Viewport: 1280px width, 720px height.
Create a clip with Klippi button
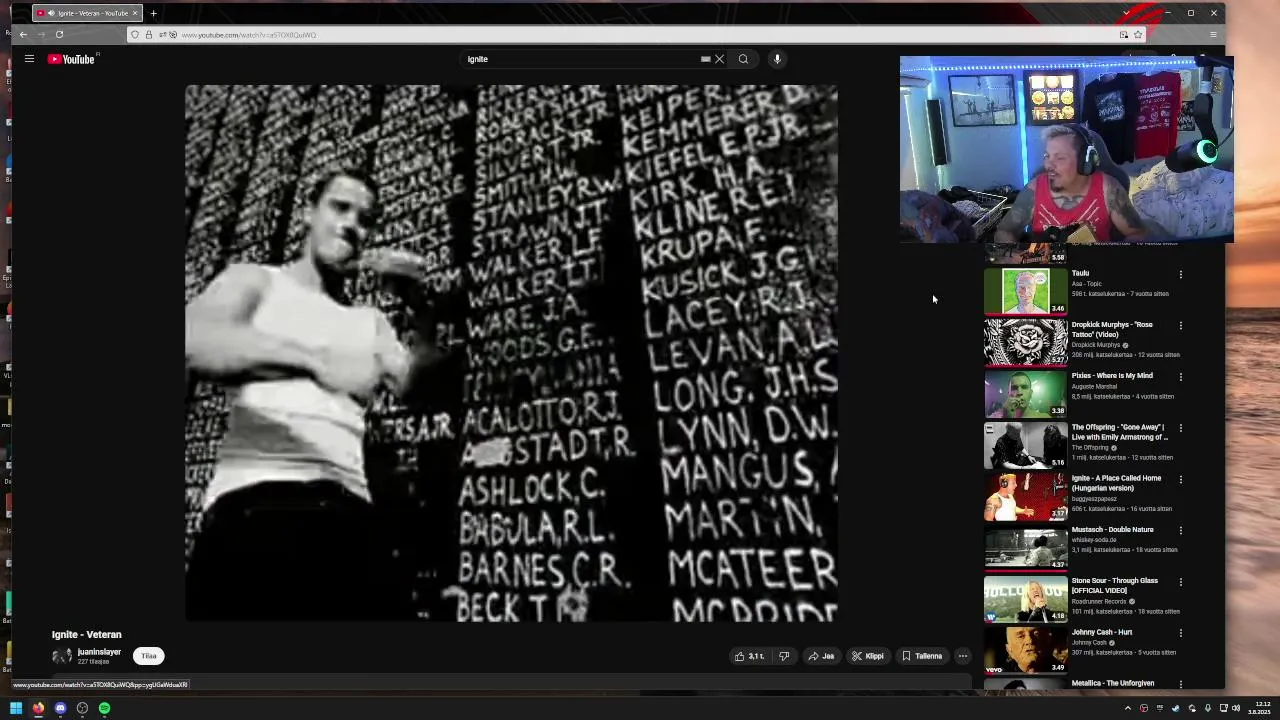click(867, 656)
